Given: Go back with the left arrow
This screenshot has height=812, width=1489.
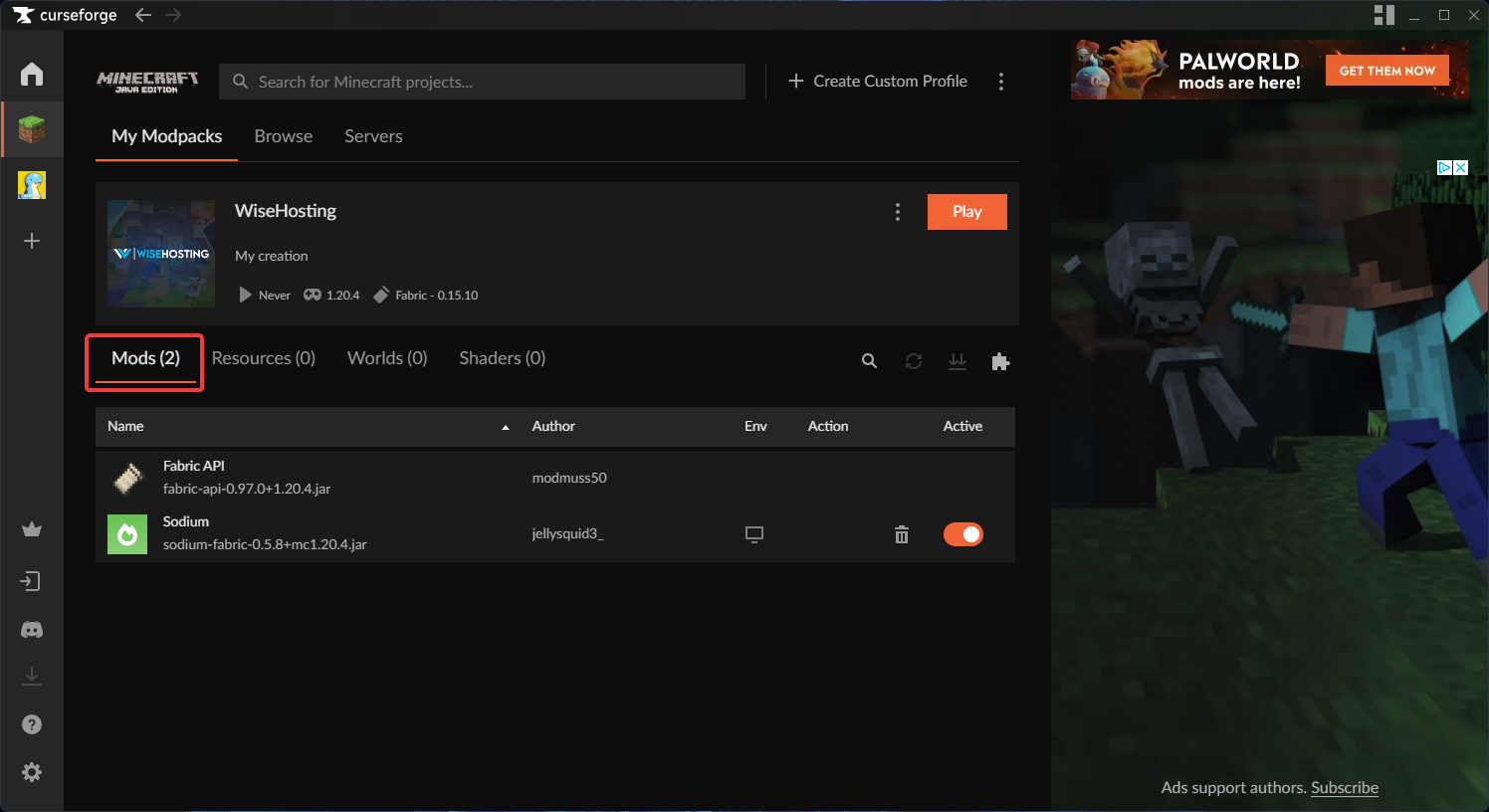Looking at the screenshot, I should (143, 15).
